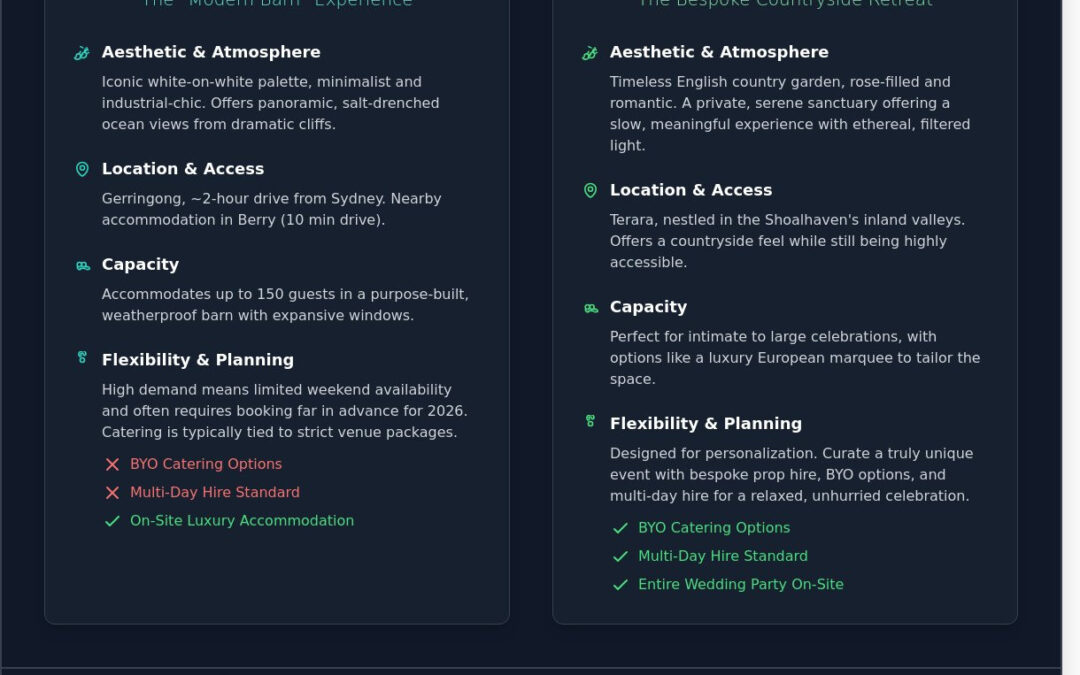Click the green check beside On-Site Luxury Accommodation
Viewport: 1080px width, 675px height.
tap(112, 521)
